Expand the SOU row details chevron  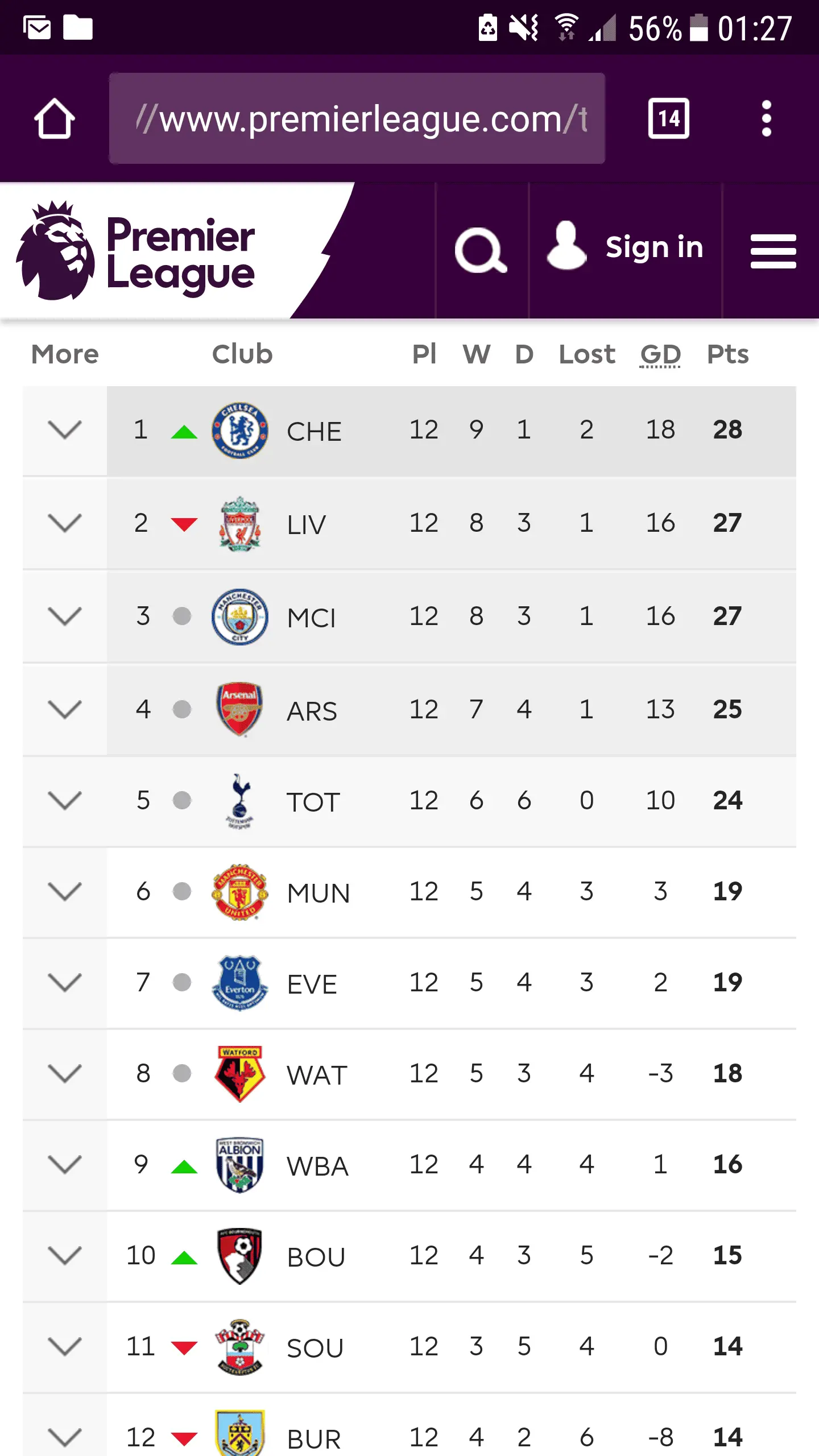[x=65, y=1346]
